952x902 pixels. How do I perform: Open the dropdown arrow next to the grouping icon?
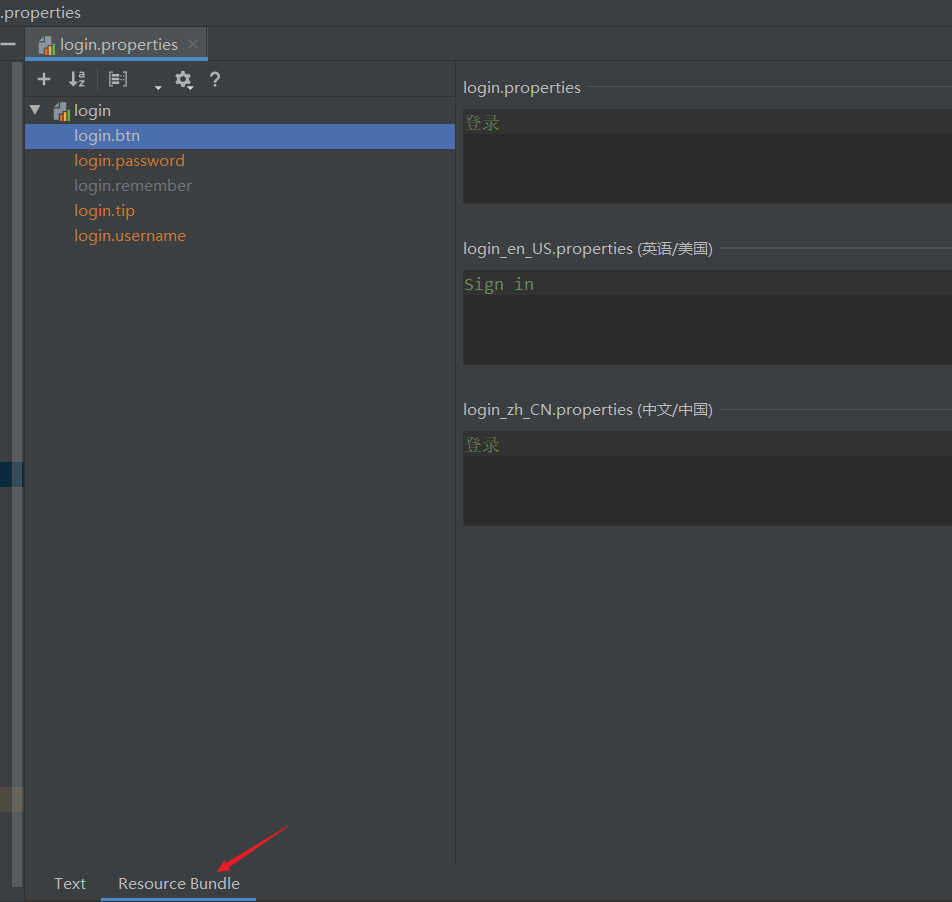click(x=157, y=85)
